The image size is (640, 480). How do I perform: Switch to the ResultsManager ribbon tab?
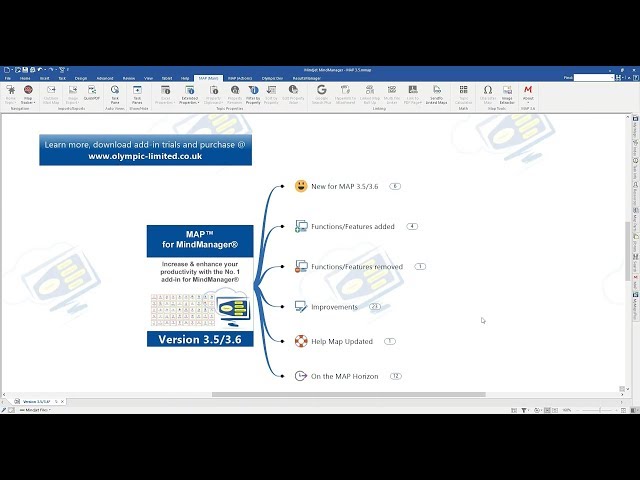tap(307, 78)
